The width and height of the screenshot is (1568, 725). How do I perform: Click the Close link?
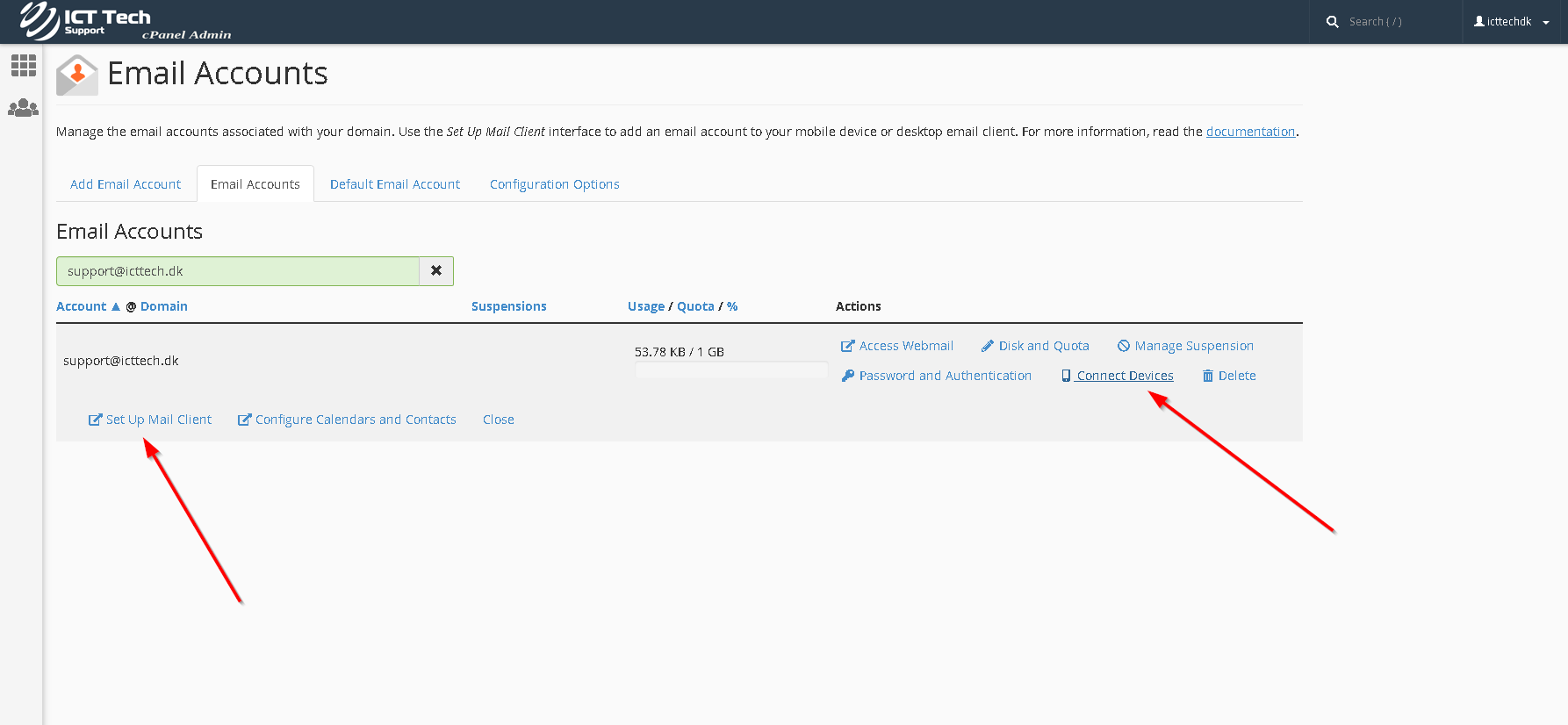(x=499, y=420)
